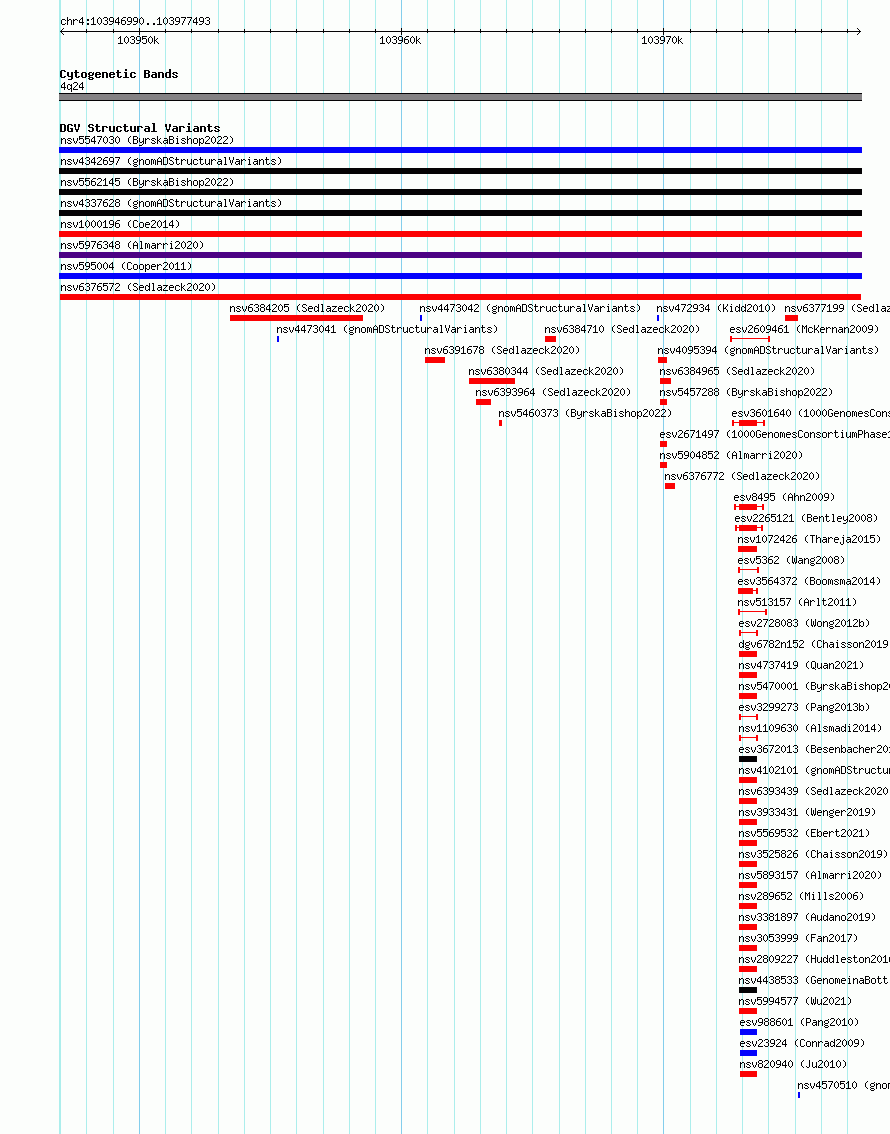The image size is (890, 1134).
Task: Select nsv3381897 (Audano2019) label
Action: coord(807,916)
